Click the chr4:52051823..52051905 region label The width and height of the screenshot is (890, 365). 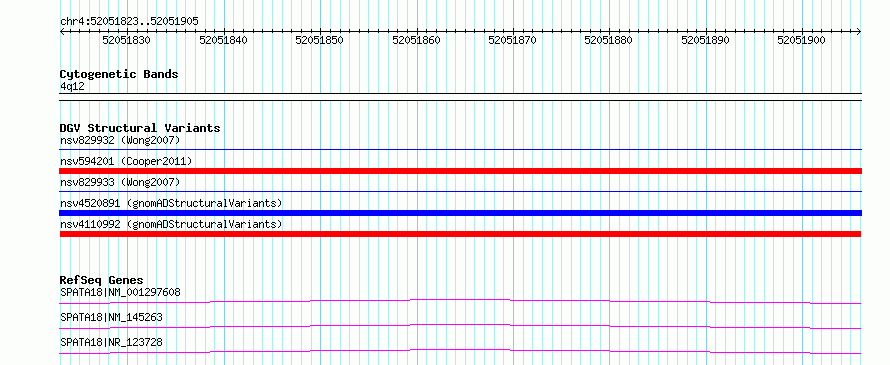[129, 21]
